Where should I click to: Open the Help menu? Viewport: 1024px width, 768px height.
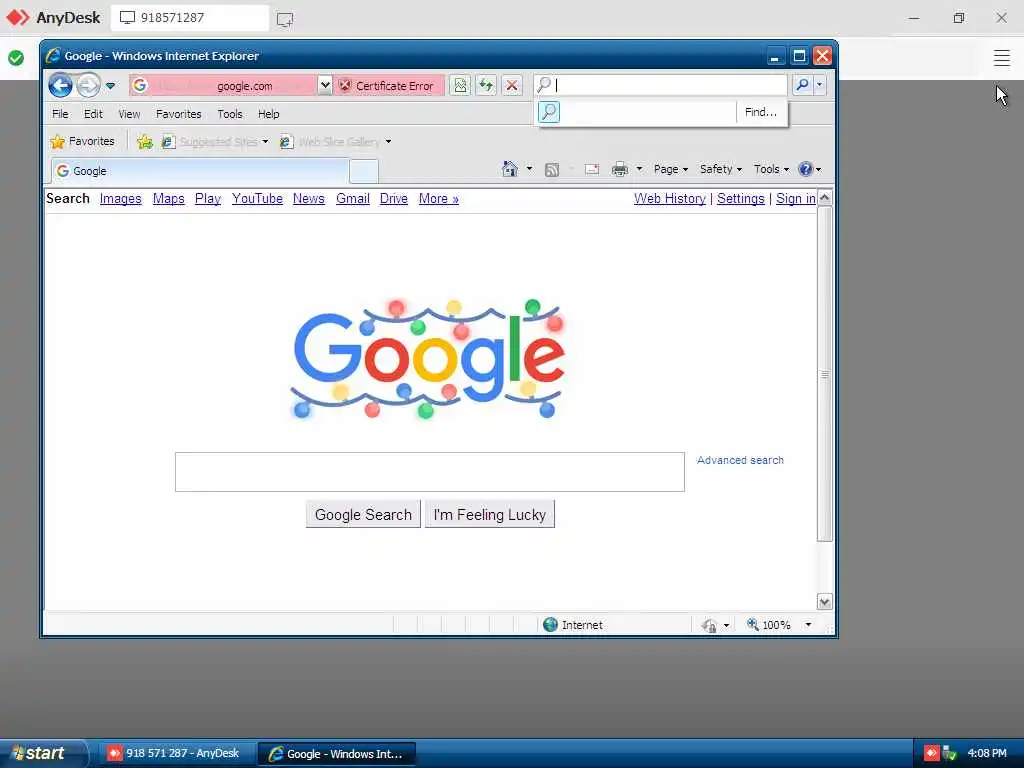pyautogui.click(x=268, y=114)
